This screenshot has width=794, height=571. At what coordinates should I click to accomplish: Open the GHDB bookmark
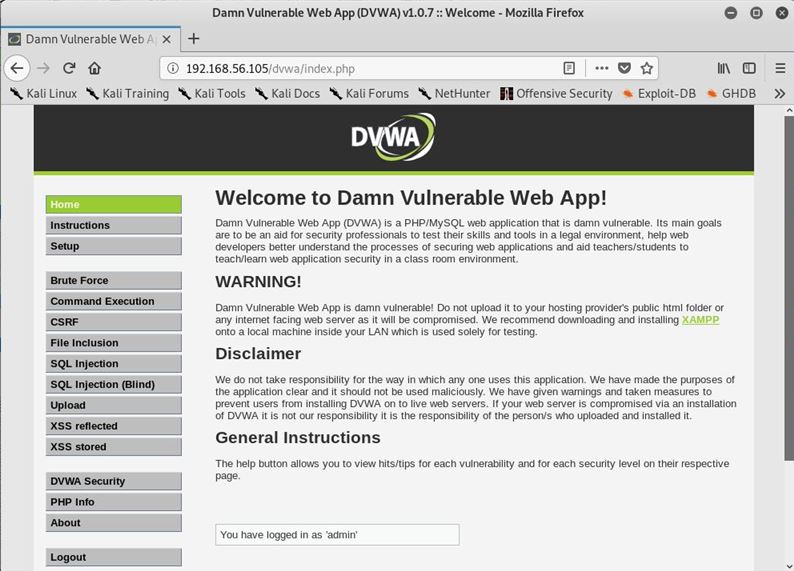tap(731, 94)
